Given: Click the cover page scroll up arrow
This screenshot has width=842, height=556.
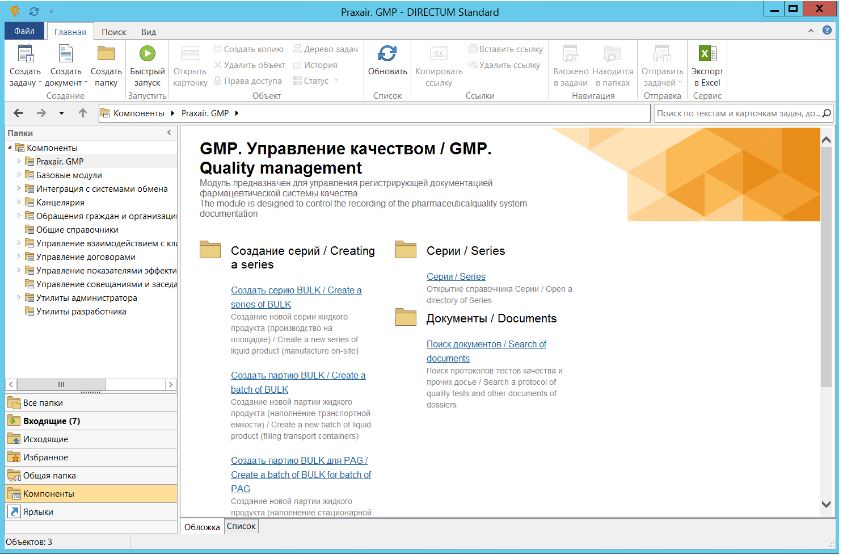Looking at the screenshot, I should click(x=826, y=140).
